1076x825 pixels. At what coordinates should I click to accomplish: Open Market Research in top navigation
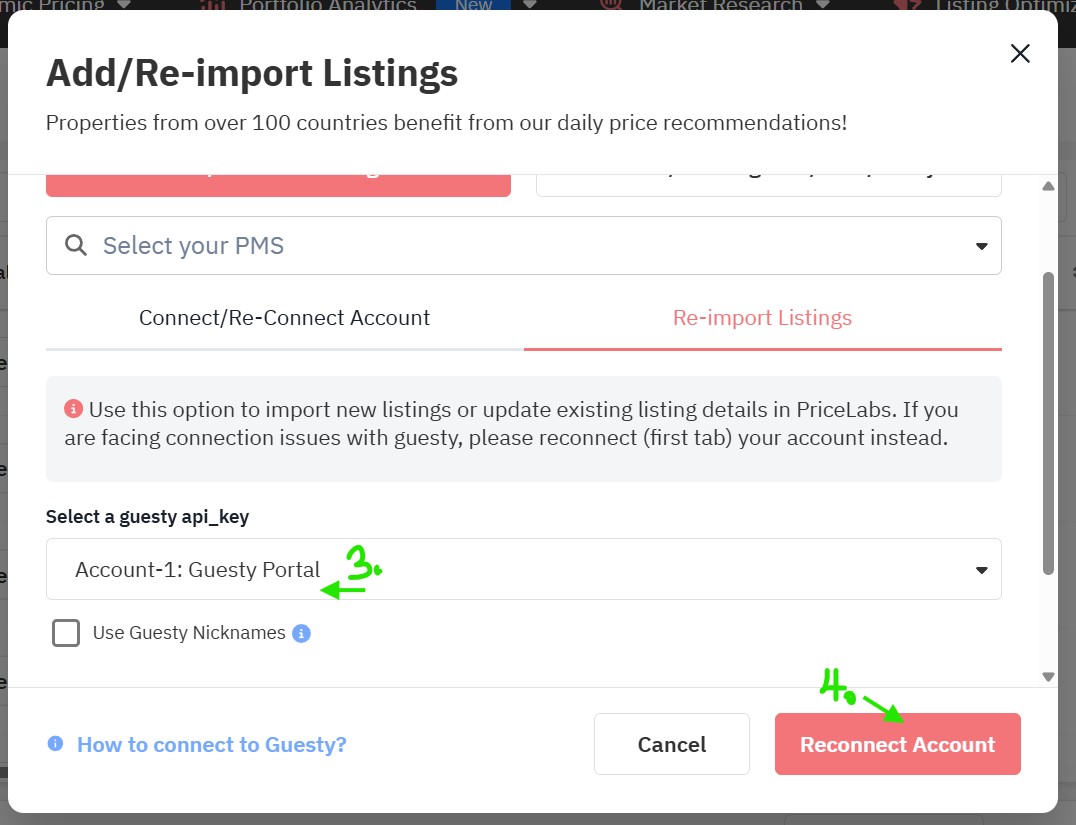720,5
